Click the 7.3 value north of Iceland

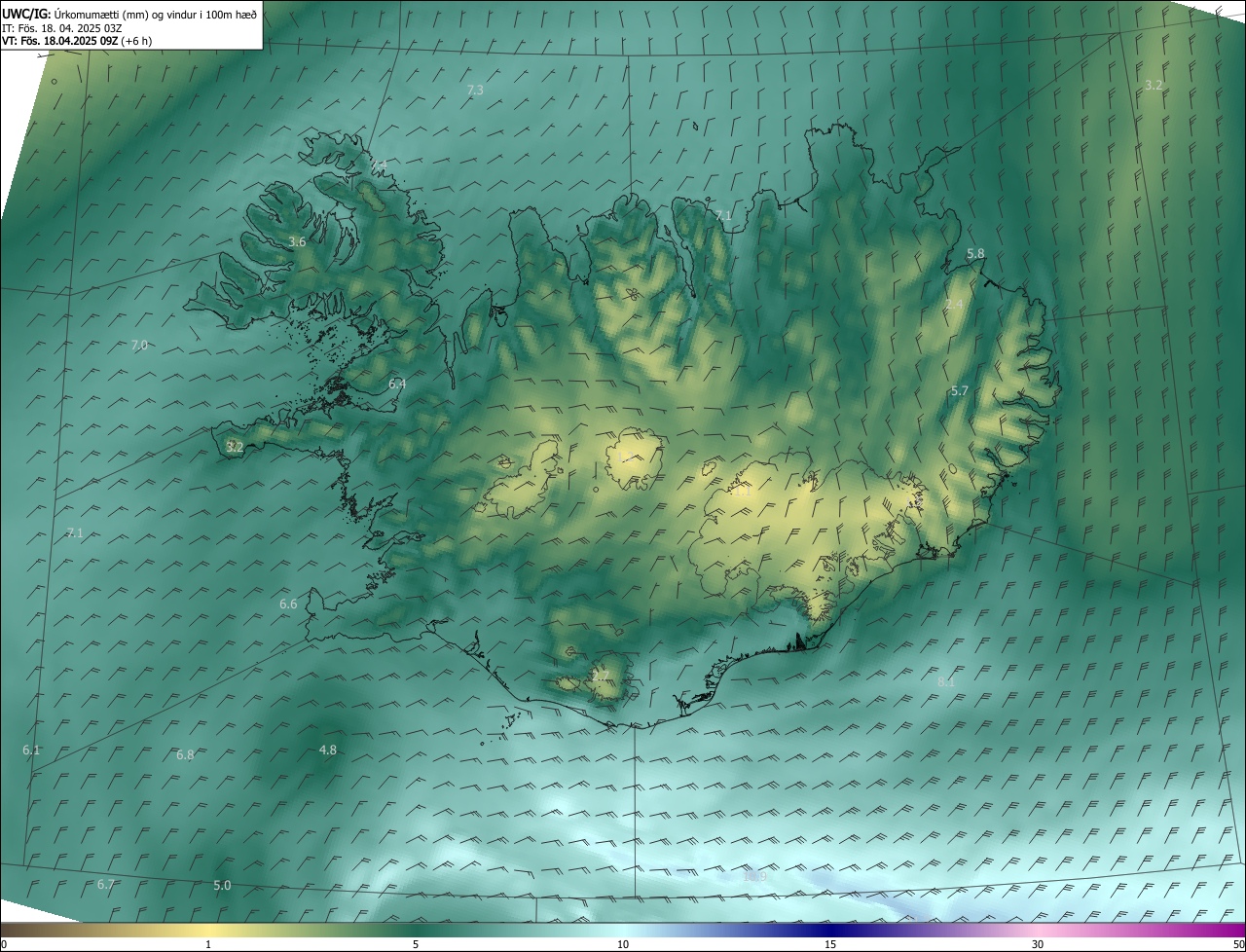pos(475,90)
